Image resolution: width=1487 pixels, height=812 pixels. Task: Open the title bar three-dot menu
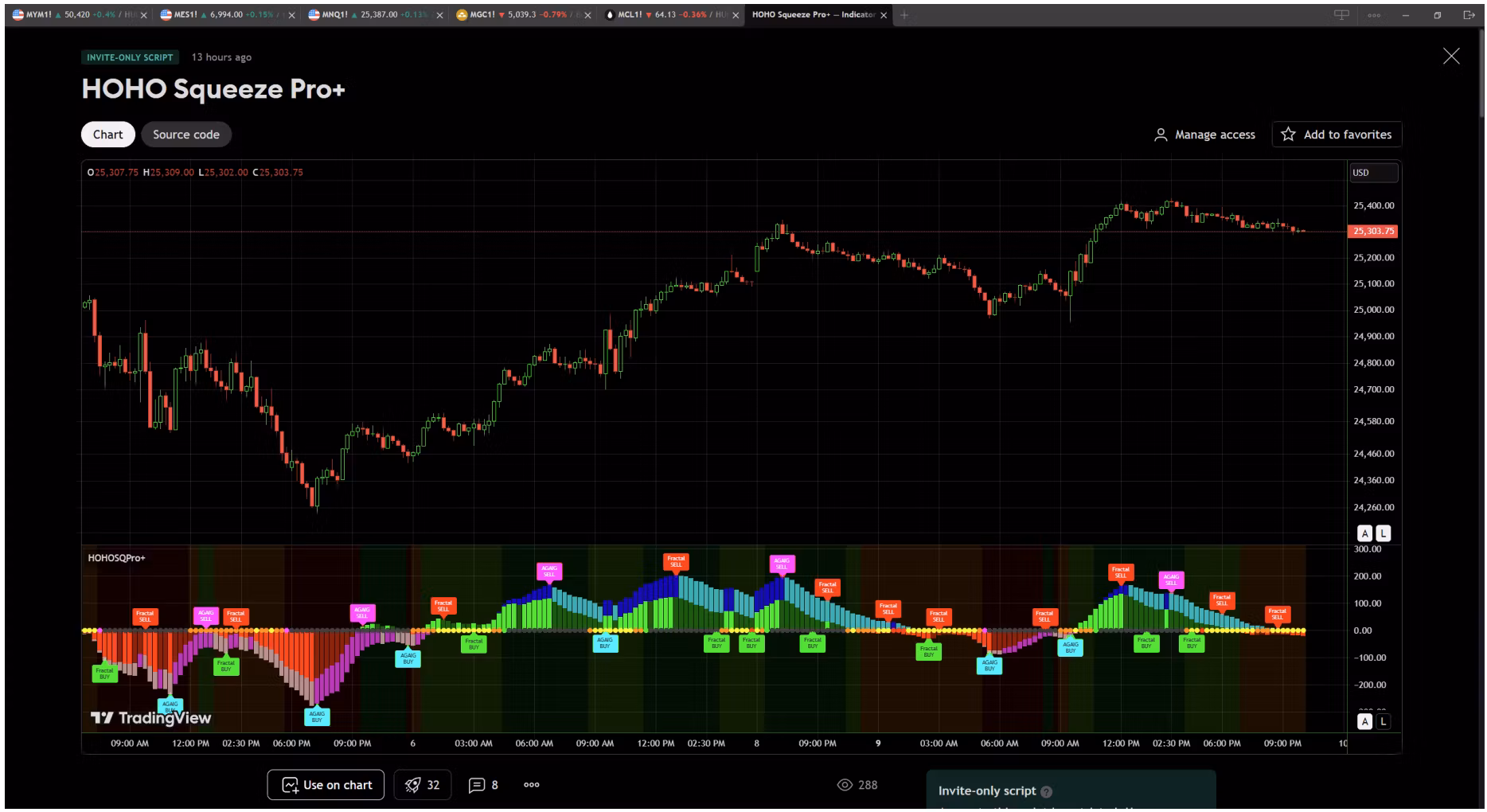(1374, 15)
